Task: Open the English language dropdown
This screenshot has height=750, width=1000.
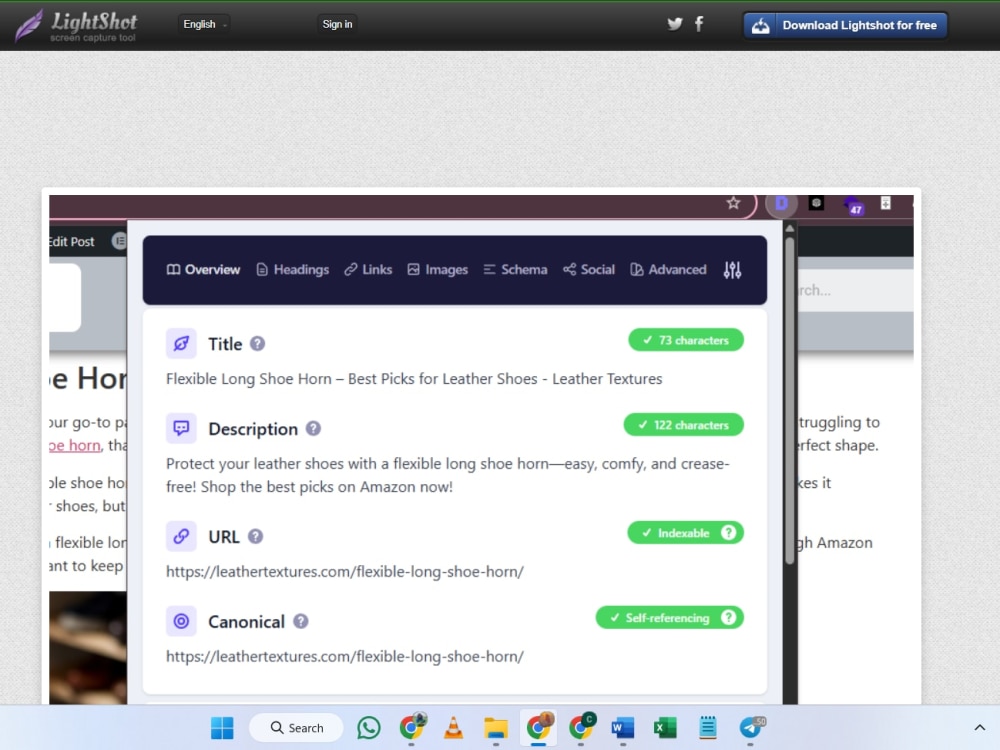Action: point(204,24)
